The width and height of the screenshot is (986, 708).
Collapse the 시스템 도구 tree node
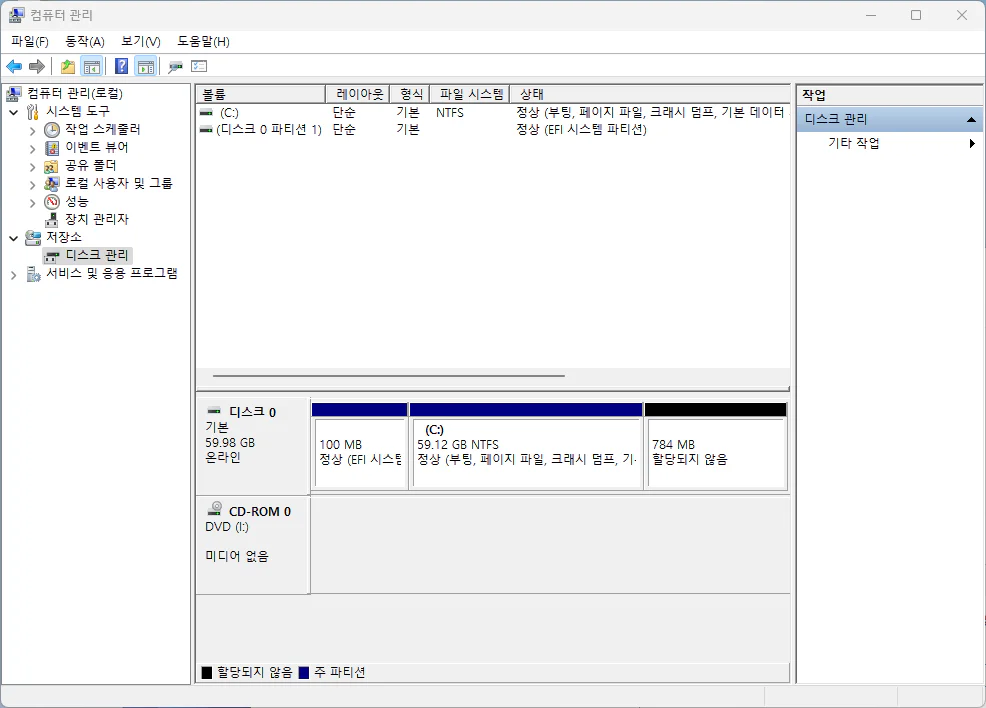coord(13,112)
